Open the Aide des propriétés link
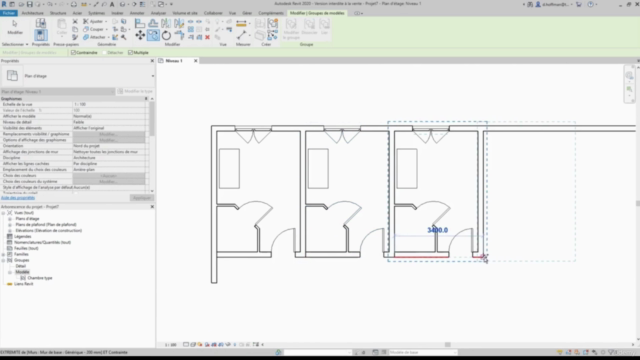Screen dimensions: 640x360 coord(18,198)
